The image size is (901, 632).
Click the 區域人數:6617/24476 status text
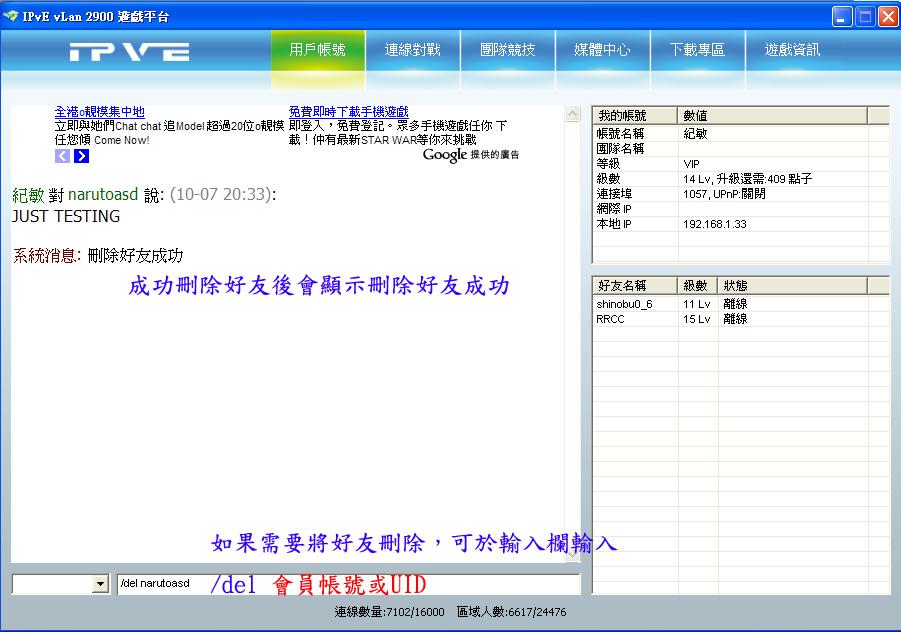(511, 612)
